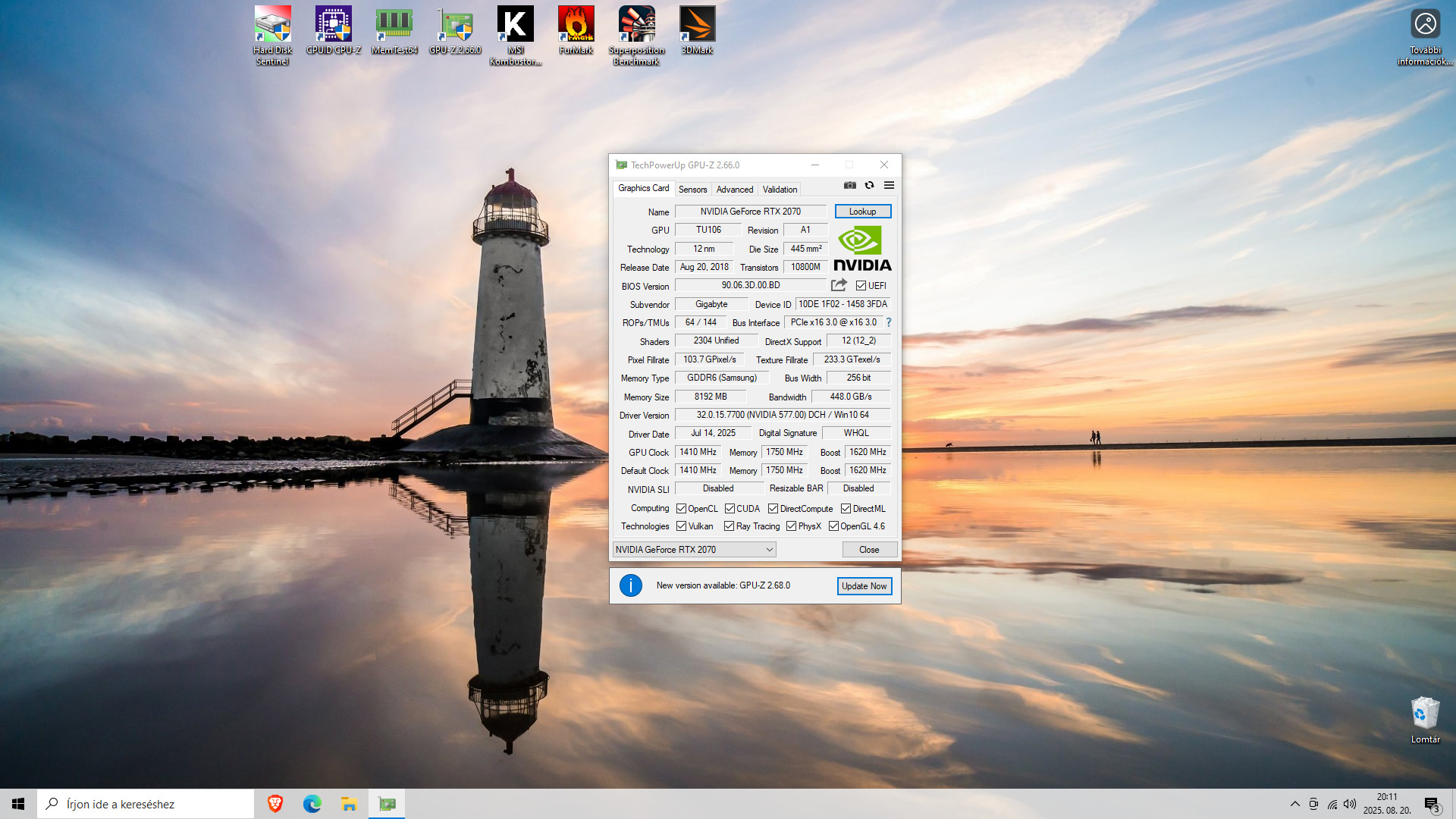Click the BIOS export share icon
The height and width of the screenshot is (819, 1456).
tap(839, 285)
